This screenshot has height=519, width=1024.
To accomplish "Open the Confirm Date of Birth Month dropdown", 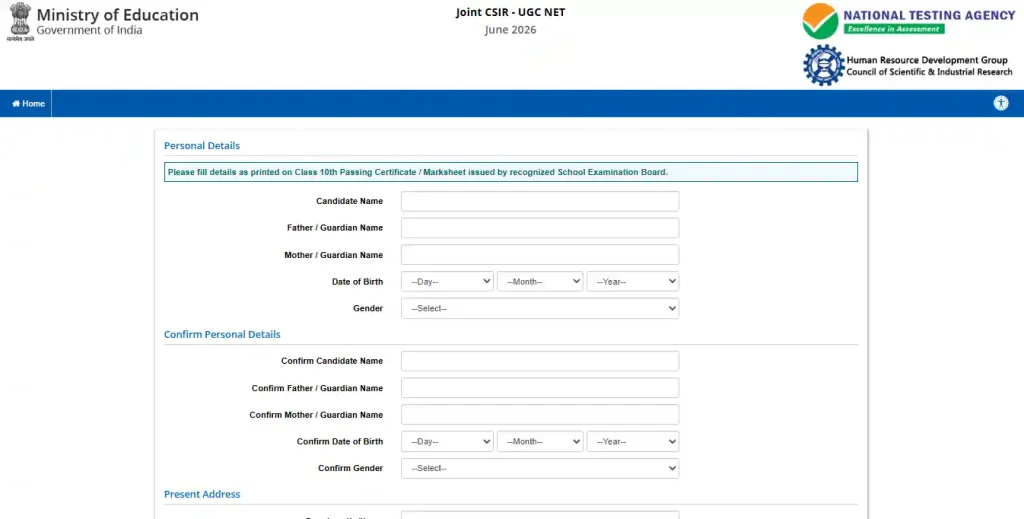I will pos(539,441).
